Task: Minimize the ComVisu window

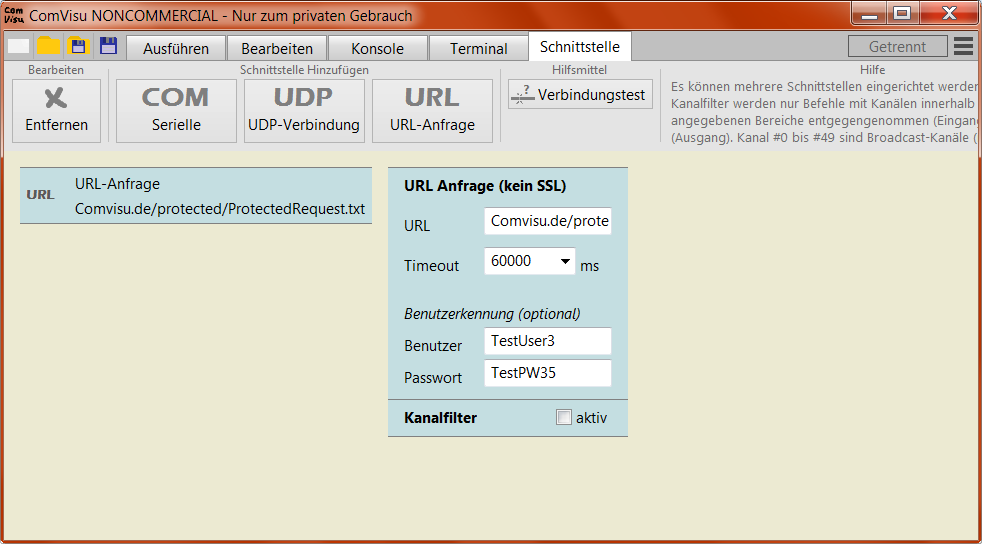Action: pyautogui.click(x=869, y=14)
